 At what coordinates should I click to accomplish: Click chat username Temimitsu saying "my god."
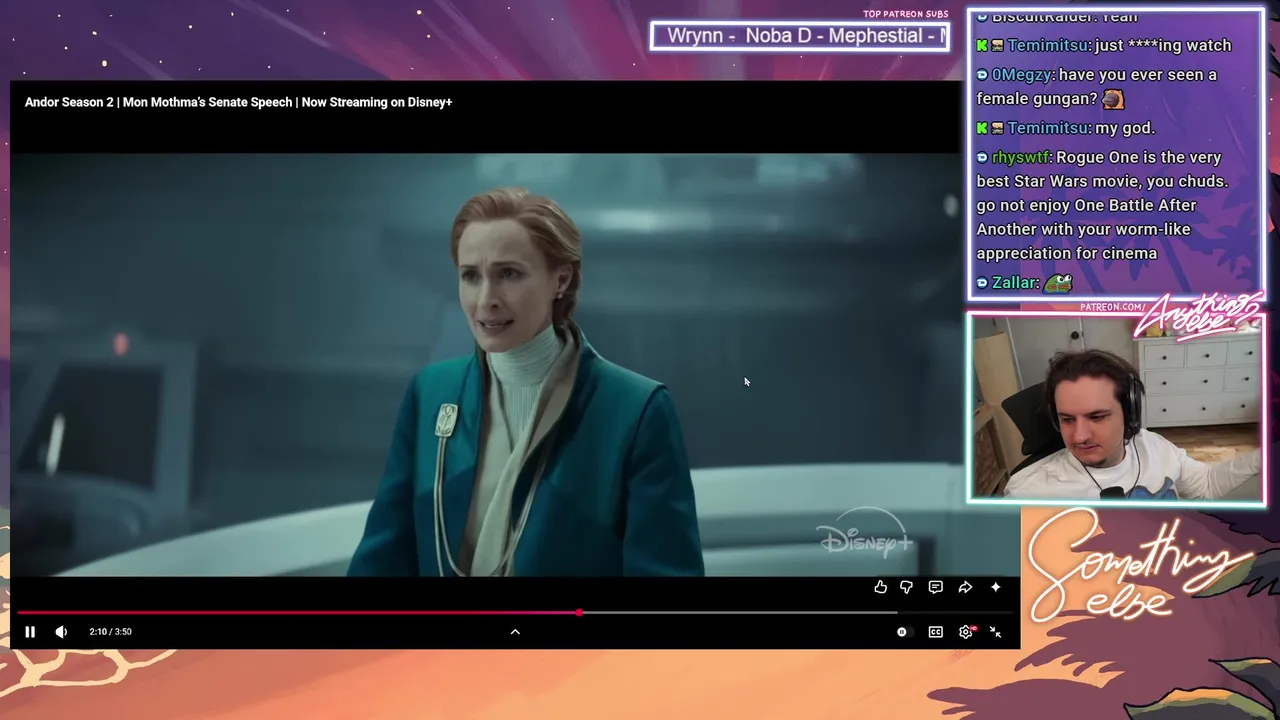click(x=1048, y=128)
